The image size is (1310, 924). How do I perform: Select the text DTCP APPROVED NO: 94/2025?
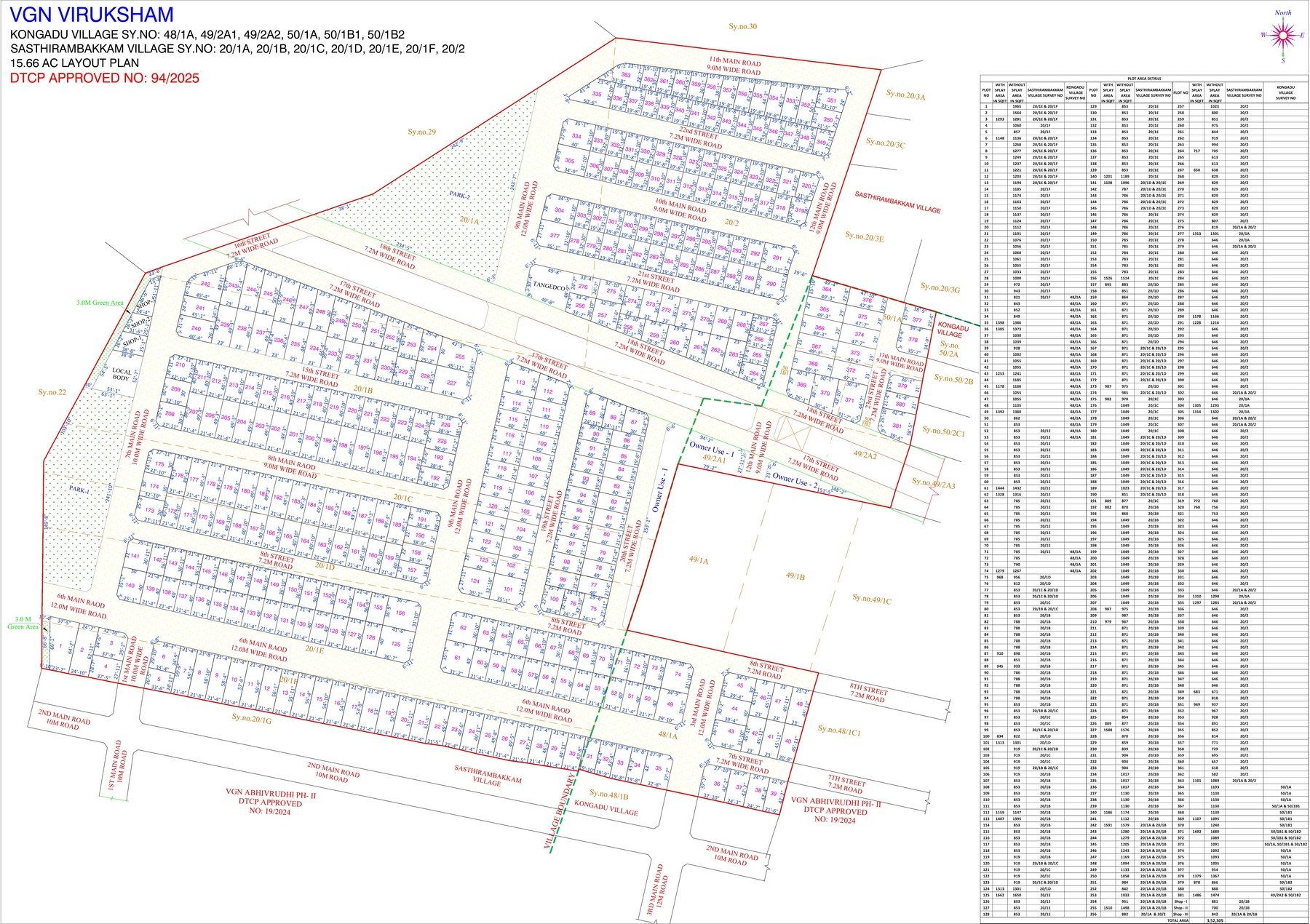coord(104,79)
